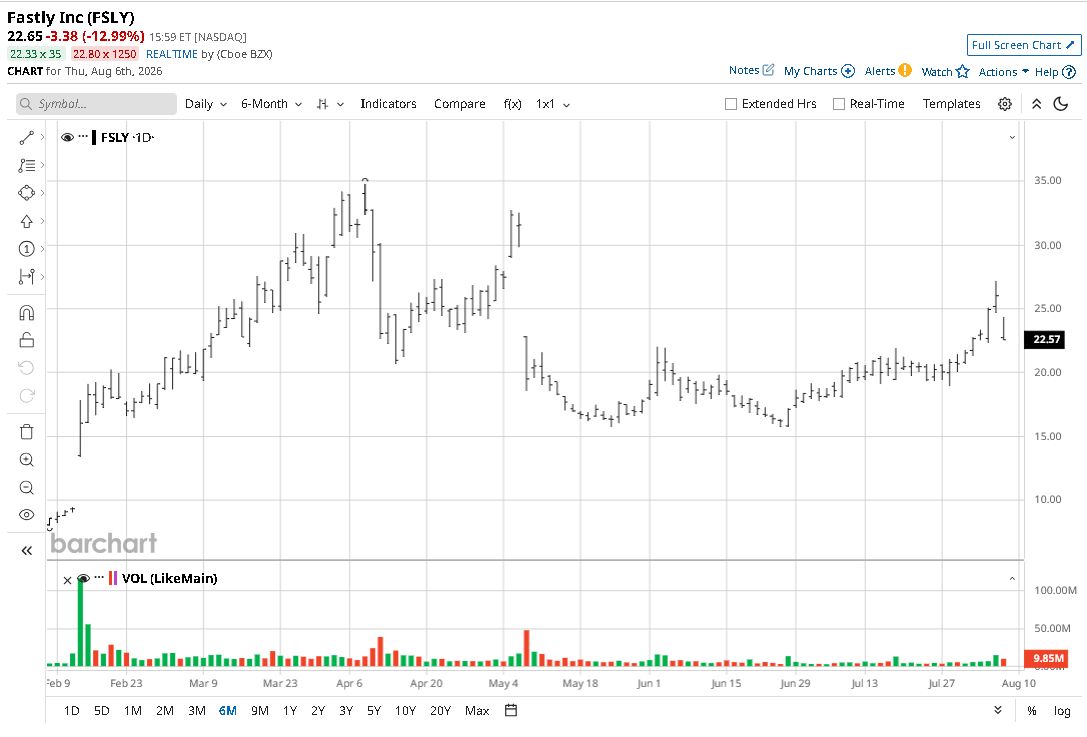Switch to dark mode moon icon
The width and height of the screenshot is (1087, 737).
[x=1061, y=104]
